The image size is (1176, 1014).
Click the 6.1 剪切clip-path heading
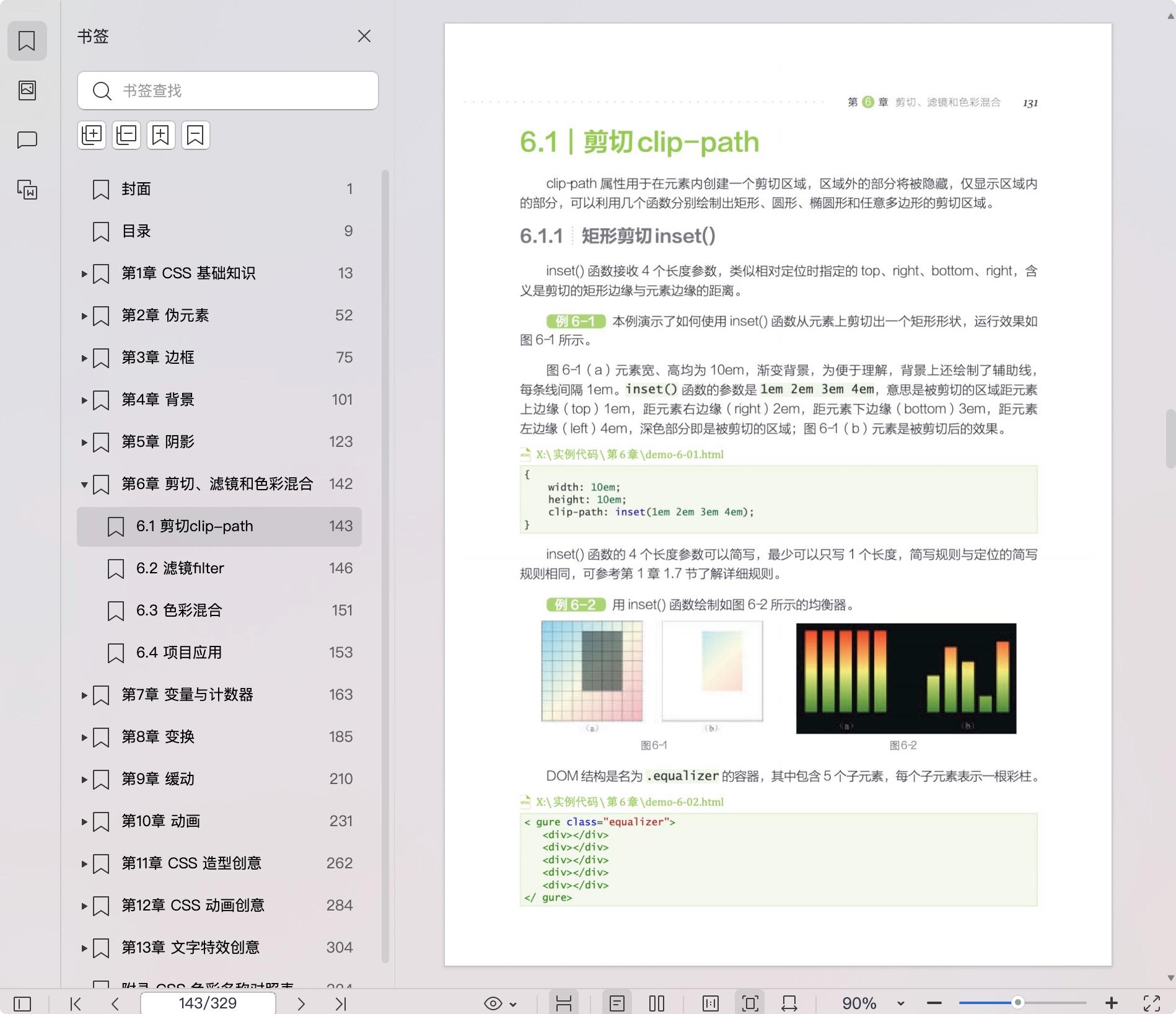click(639, 142)
